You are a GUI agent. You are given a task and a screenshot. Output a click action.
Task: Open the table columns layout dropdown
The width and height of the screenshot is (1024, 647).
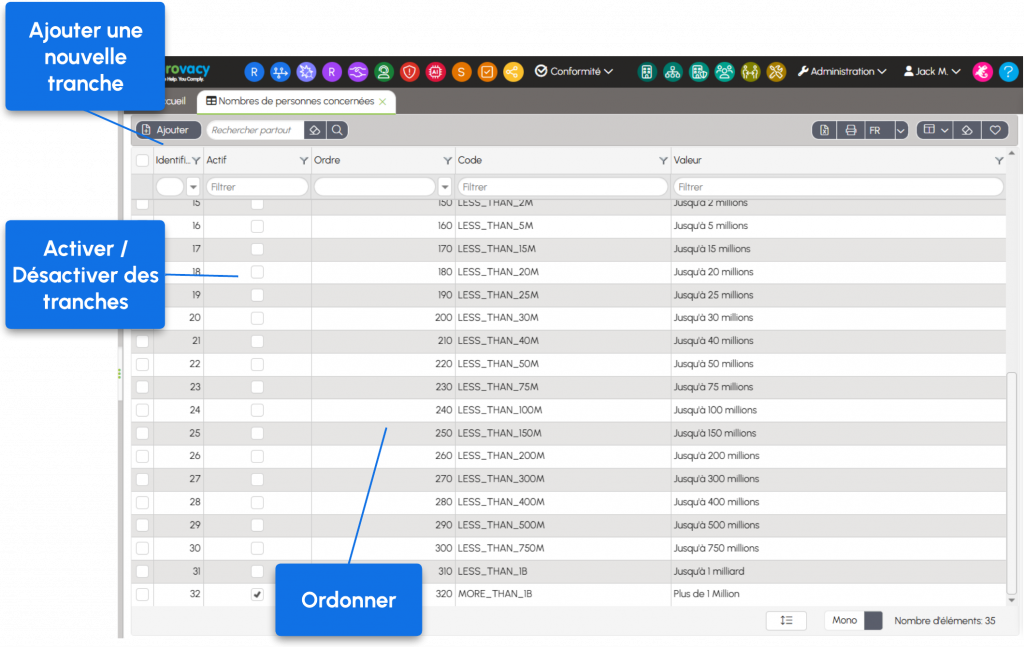935,130
